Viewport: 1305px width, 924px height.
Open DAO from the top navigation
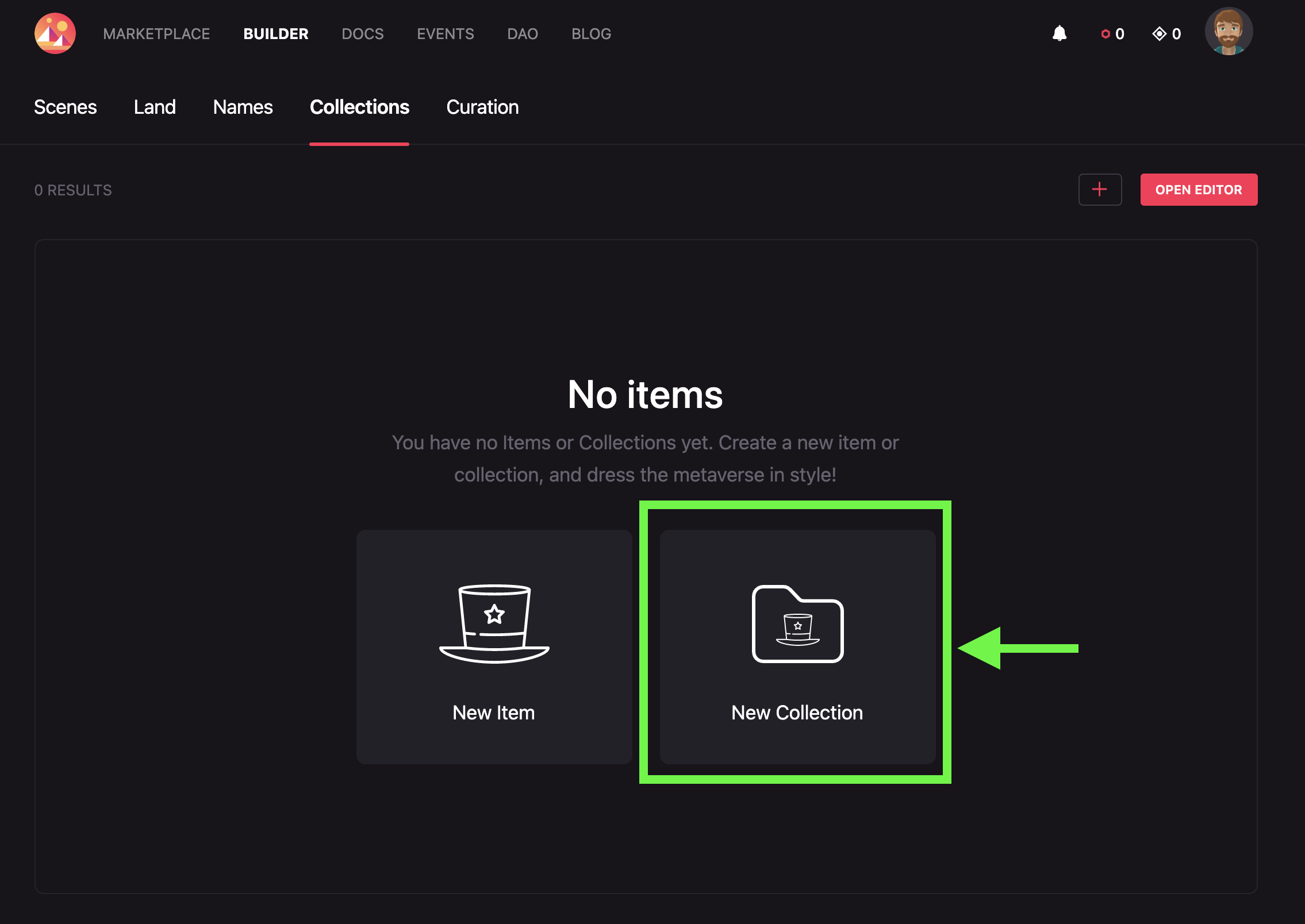(523, 34)
